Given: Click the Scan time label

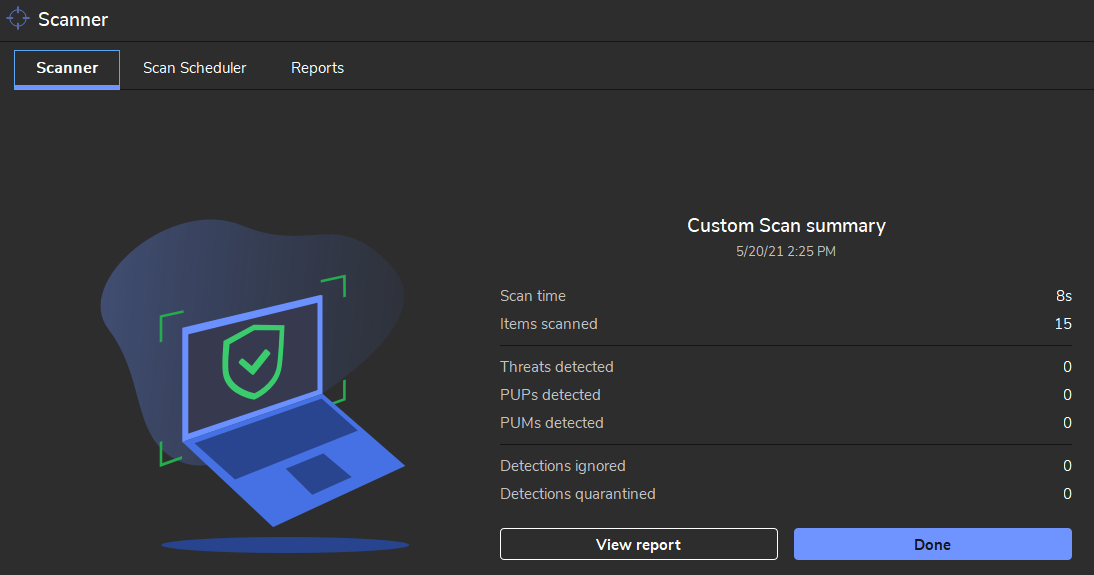Looking at the screenshot, I should 533,296.
